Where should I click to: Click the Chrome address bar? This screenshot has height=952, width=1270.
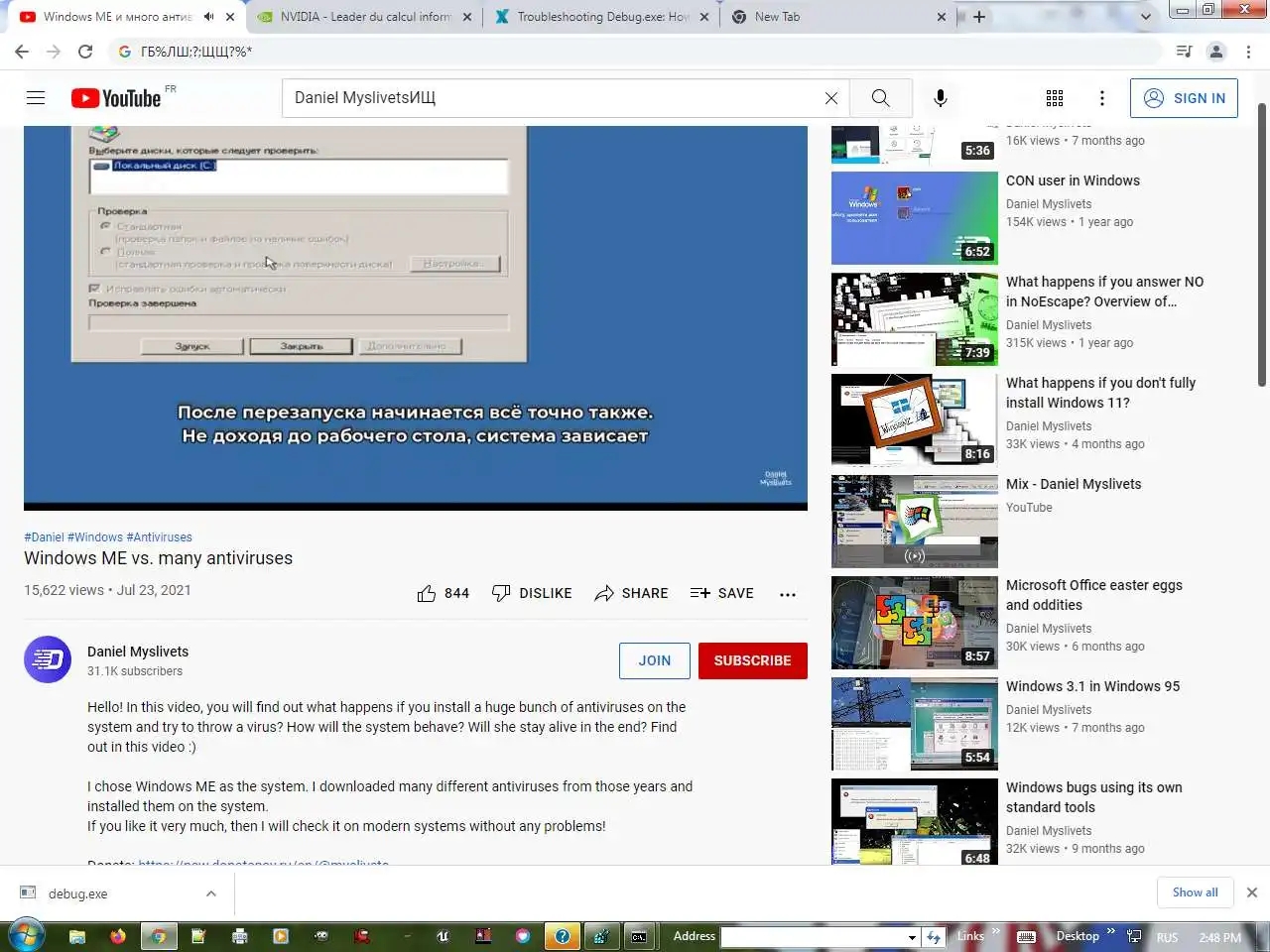635,52
